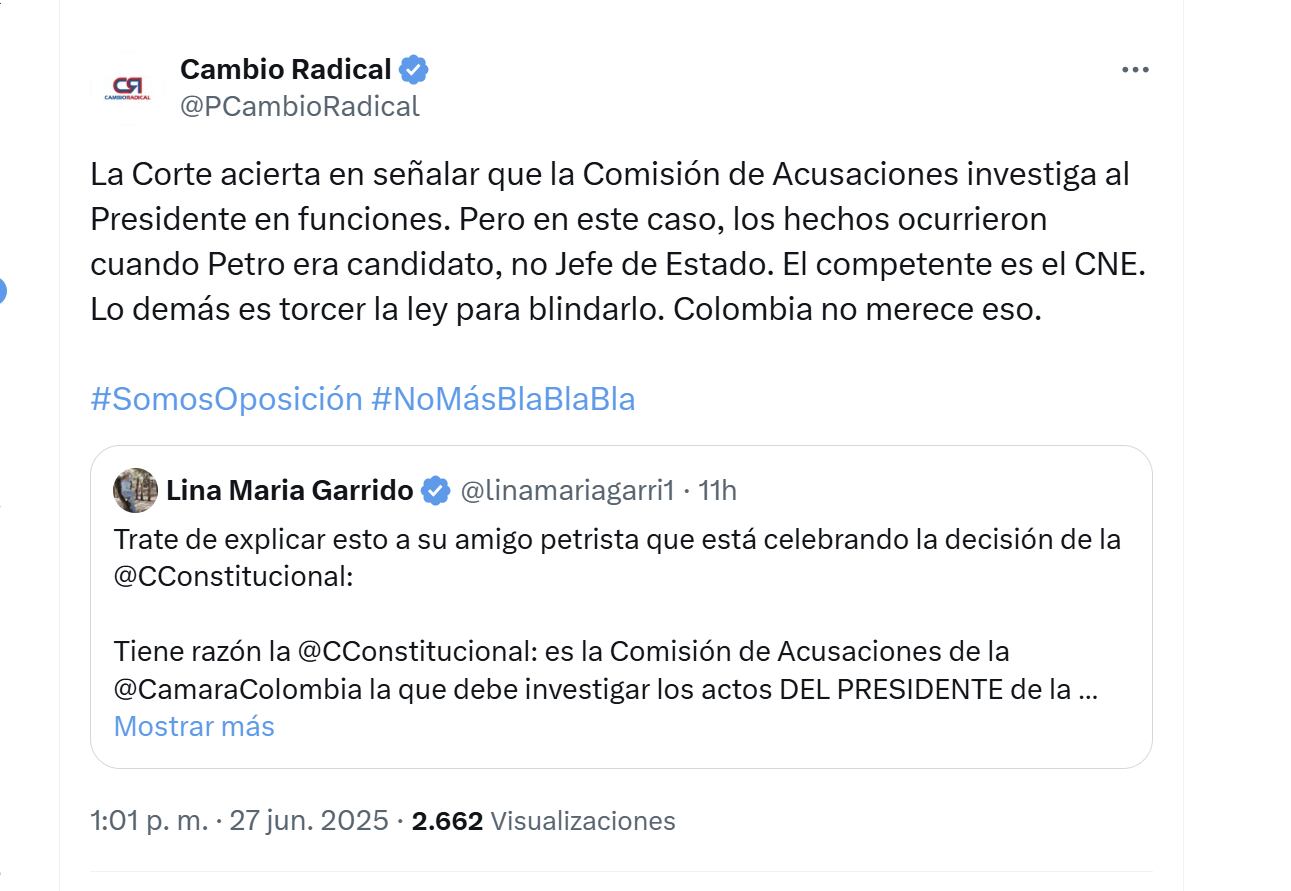The height and width of the screenshot is (891, 1291).
Task: Select the Cambio Radical display name
Action: pyautogui.click(x=284, y=68)
